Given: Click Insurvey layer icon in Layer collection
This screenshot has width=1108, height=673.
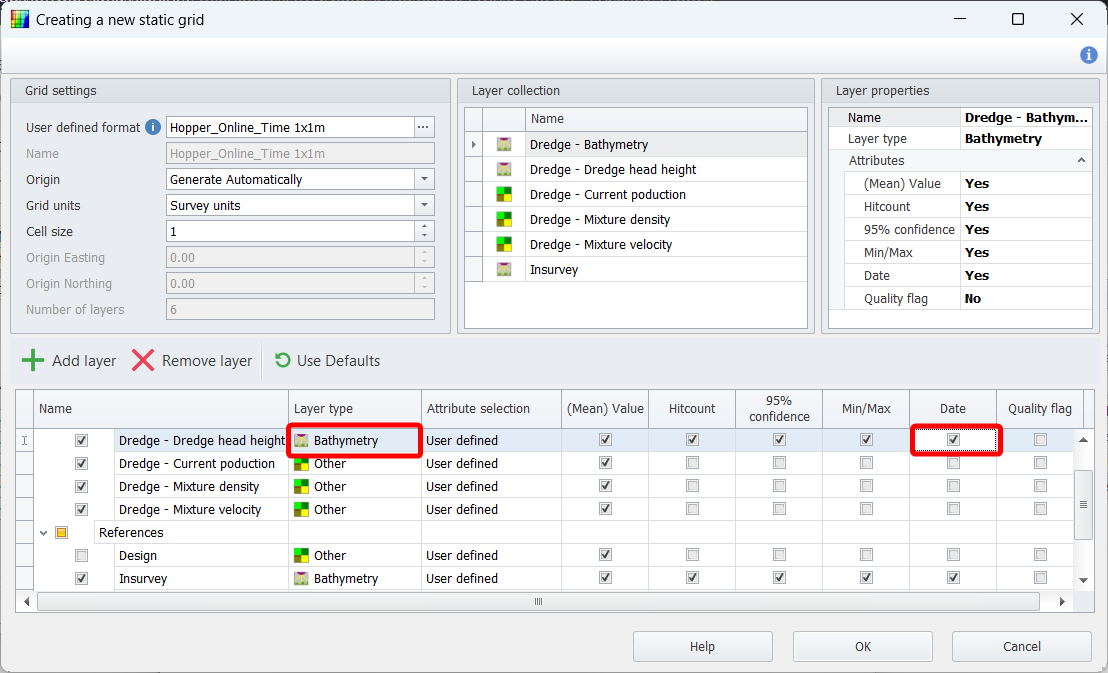Looking at the screenshot, I should (x=504, y=270).
